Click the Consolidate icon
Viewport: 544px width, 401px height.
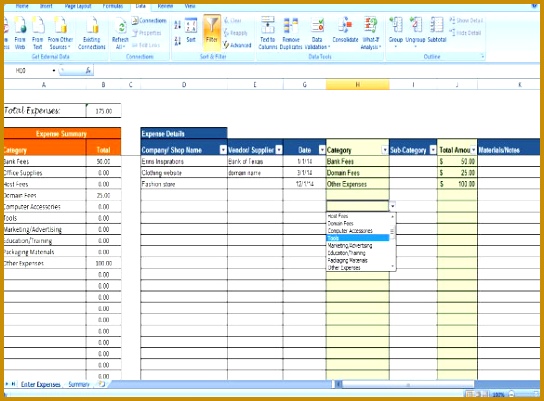coord(345,30)
